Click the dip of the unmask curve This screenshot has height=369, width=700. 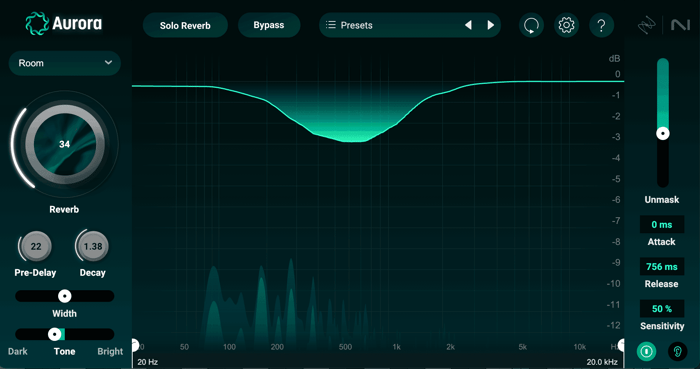point(355,141)
